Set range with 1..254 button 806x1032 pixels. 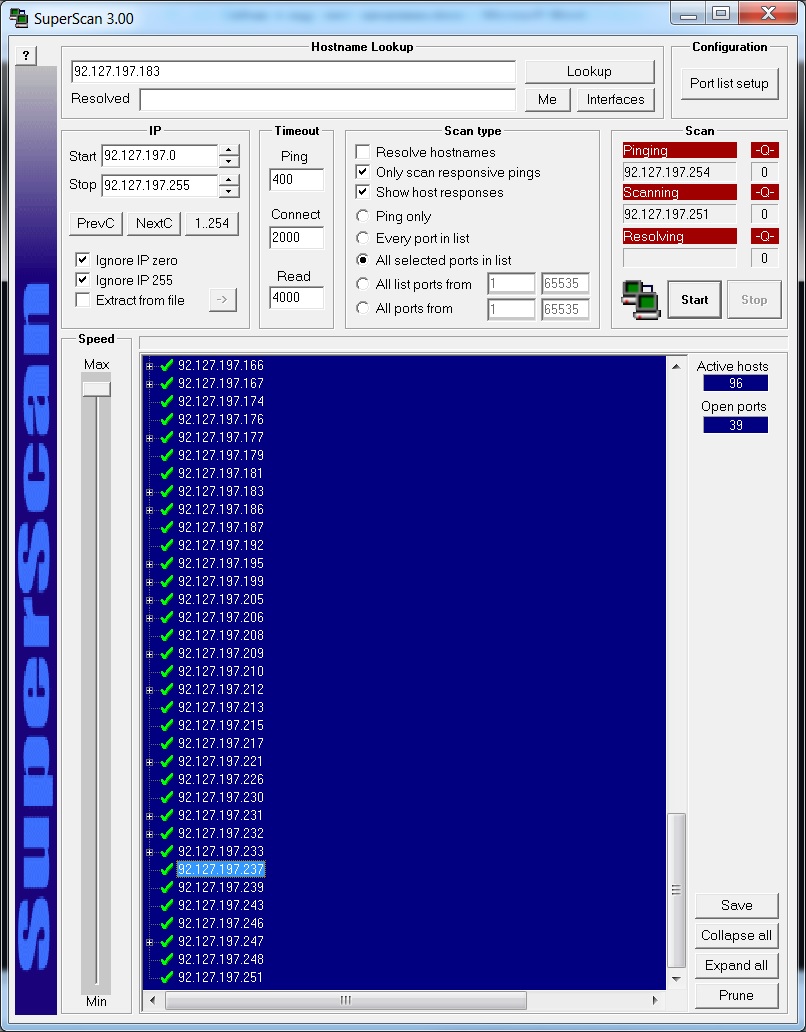coord(212,223)
